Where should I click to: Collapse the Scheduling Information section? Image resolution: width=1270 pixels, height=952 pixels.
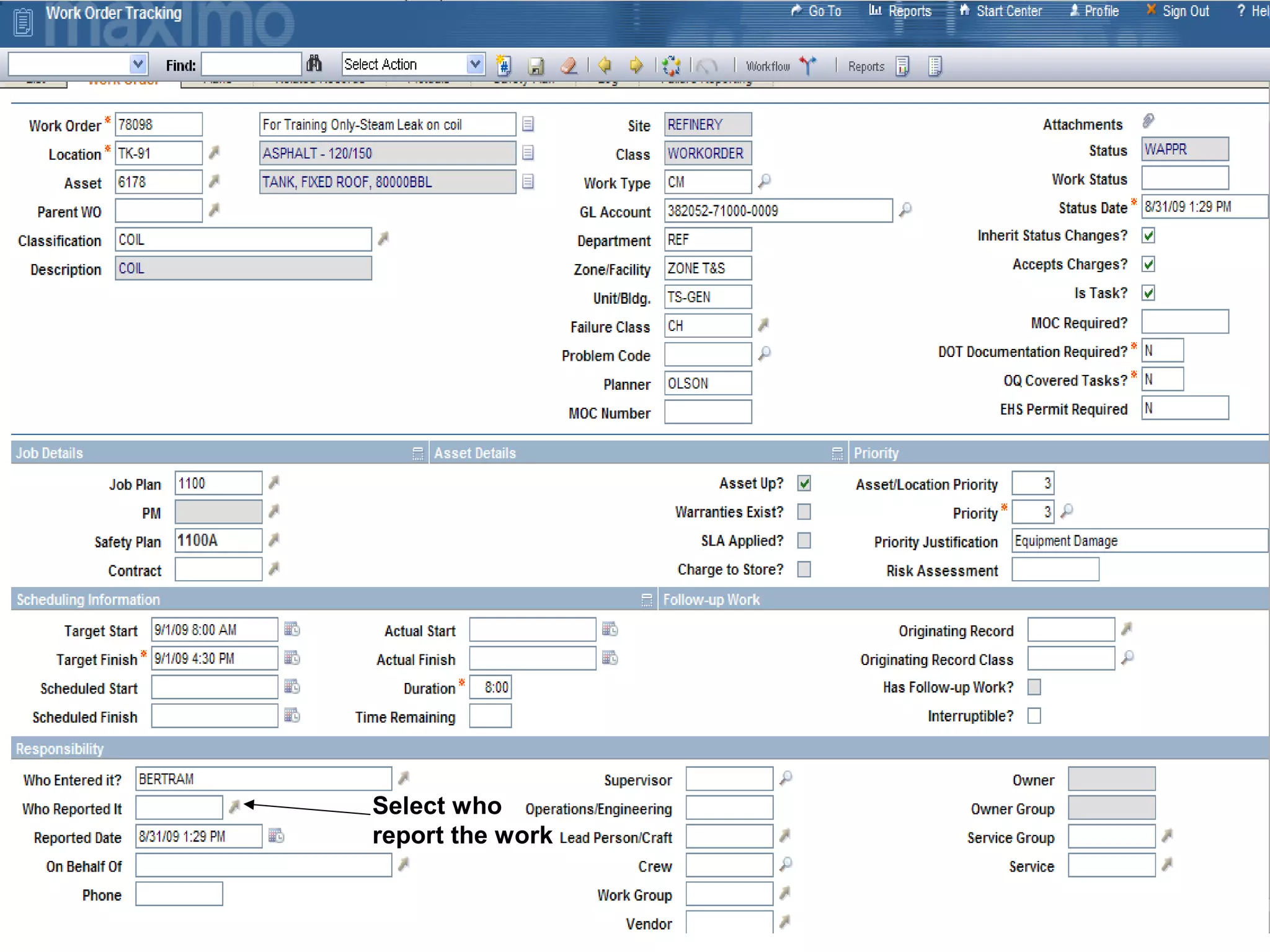coord(647,600)
